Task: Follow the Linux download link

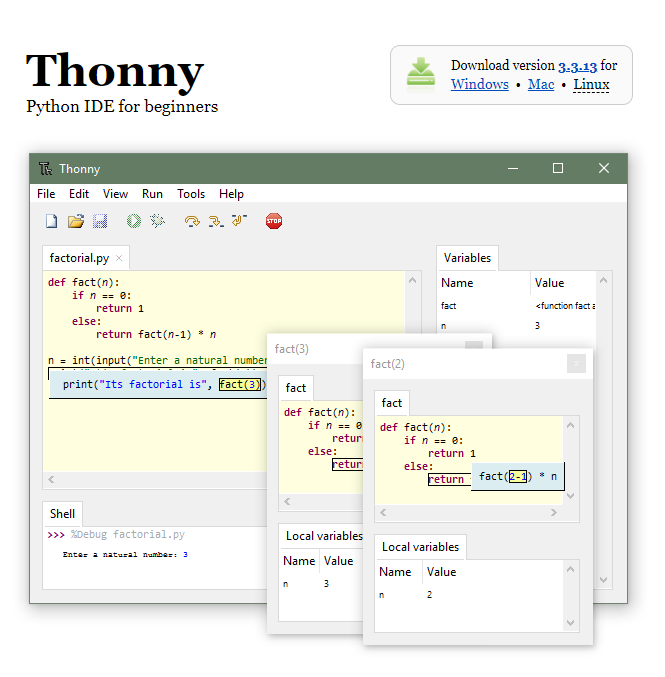Action: coord(591,84)
